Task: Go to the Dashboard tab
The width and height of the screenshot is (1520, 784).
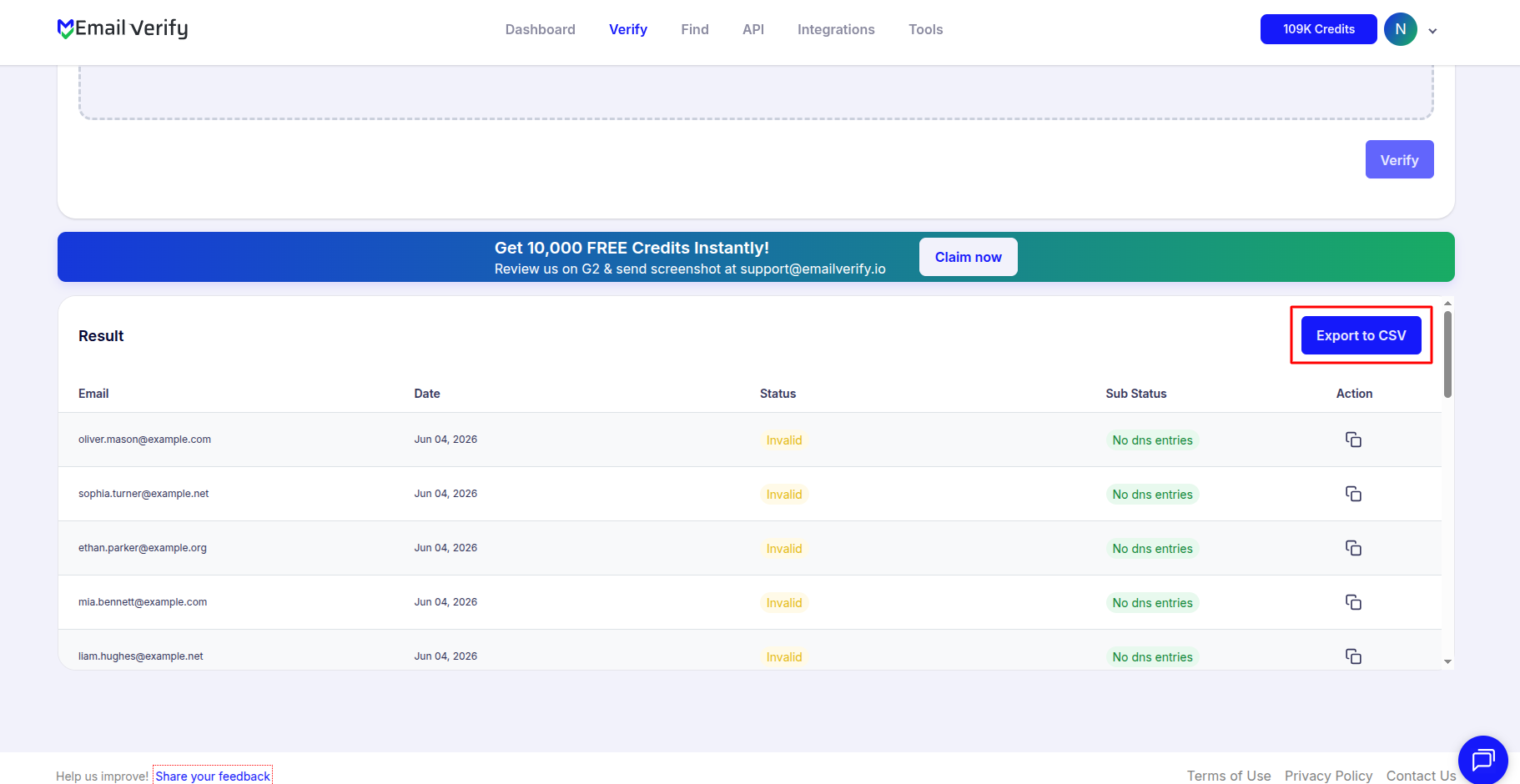Action: pos(541,29)
